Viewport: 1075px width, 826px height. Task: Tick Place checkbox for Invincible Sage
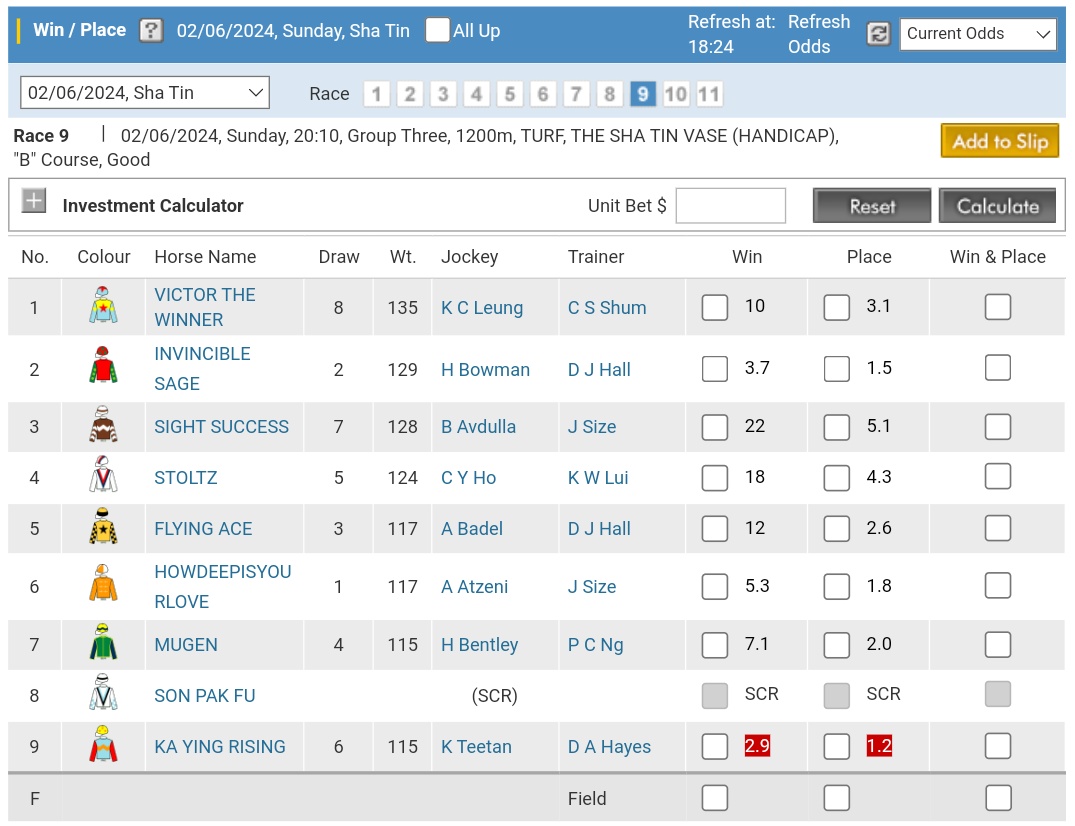(836, 369)
